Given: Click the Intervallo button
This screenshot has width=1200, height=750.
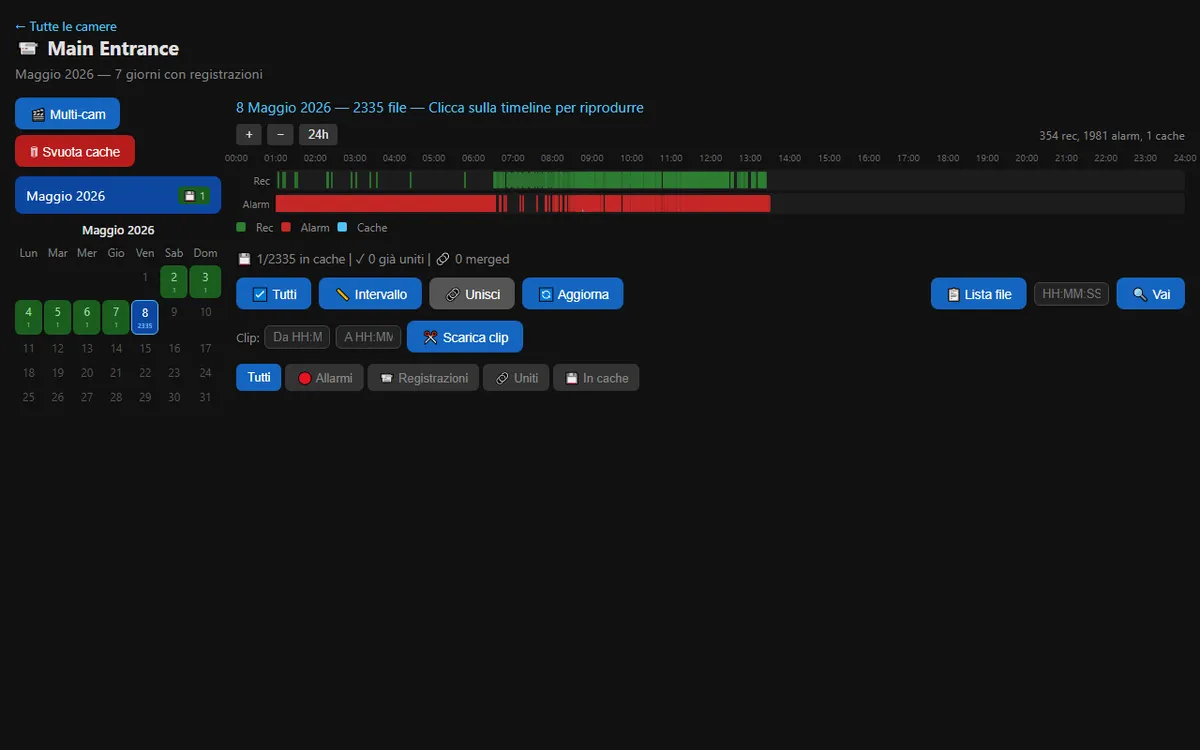Looking at the screenshot, I should [x=370, y=294].
